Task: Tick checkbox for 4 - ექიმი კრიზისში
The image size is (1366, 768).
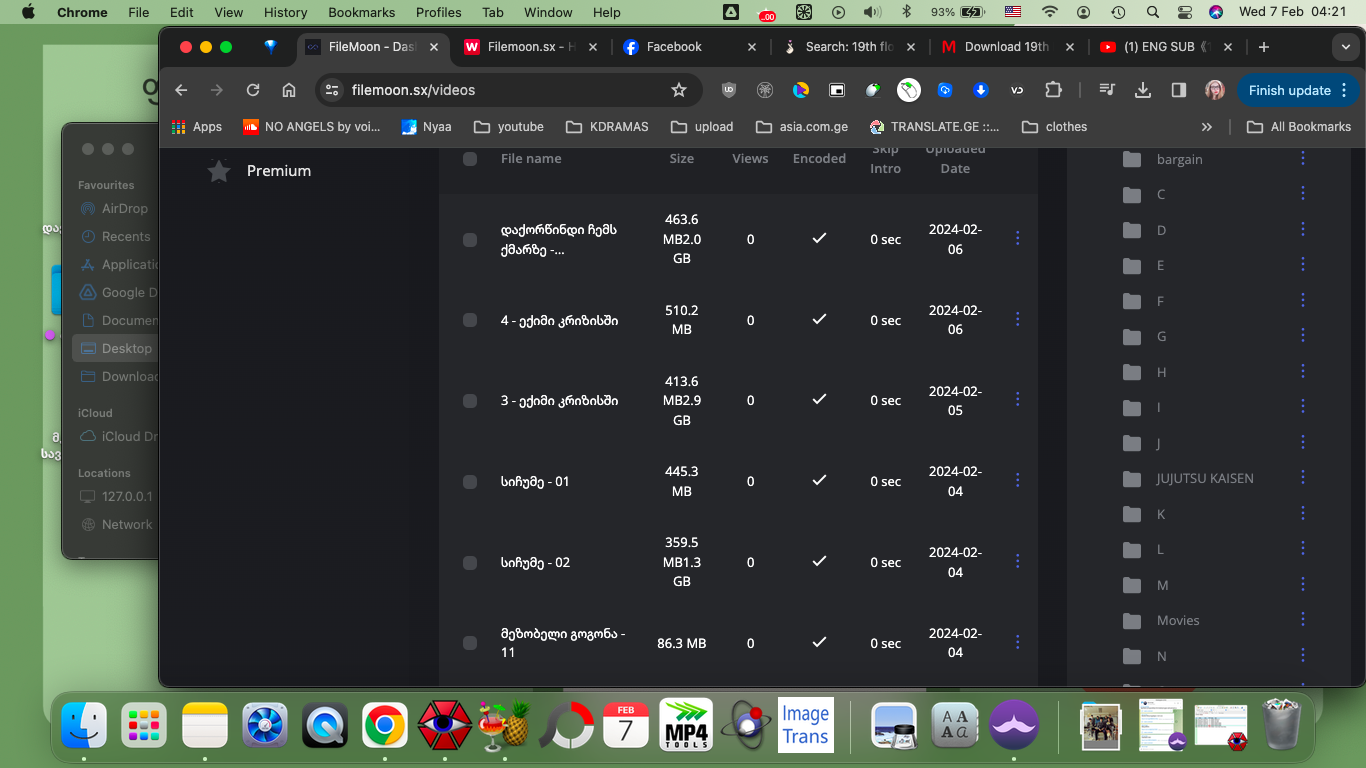Action: pos(470,320)
